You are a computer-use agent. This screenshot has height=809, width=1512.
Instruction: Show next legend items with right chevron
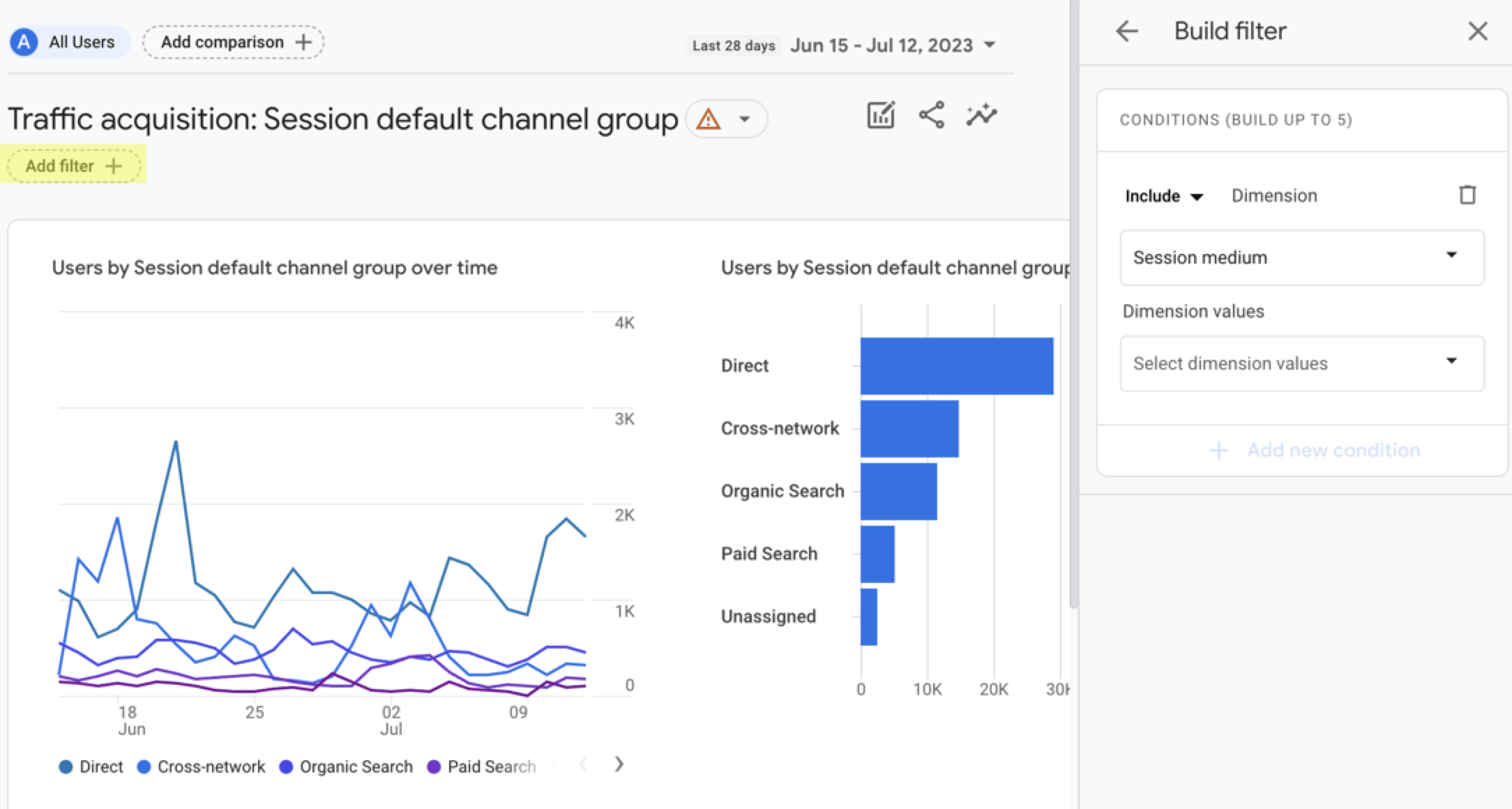tap(619, 764)
